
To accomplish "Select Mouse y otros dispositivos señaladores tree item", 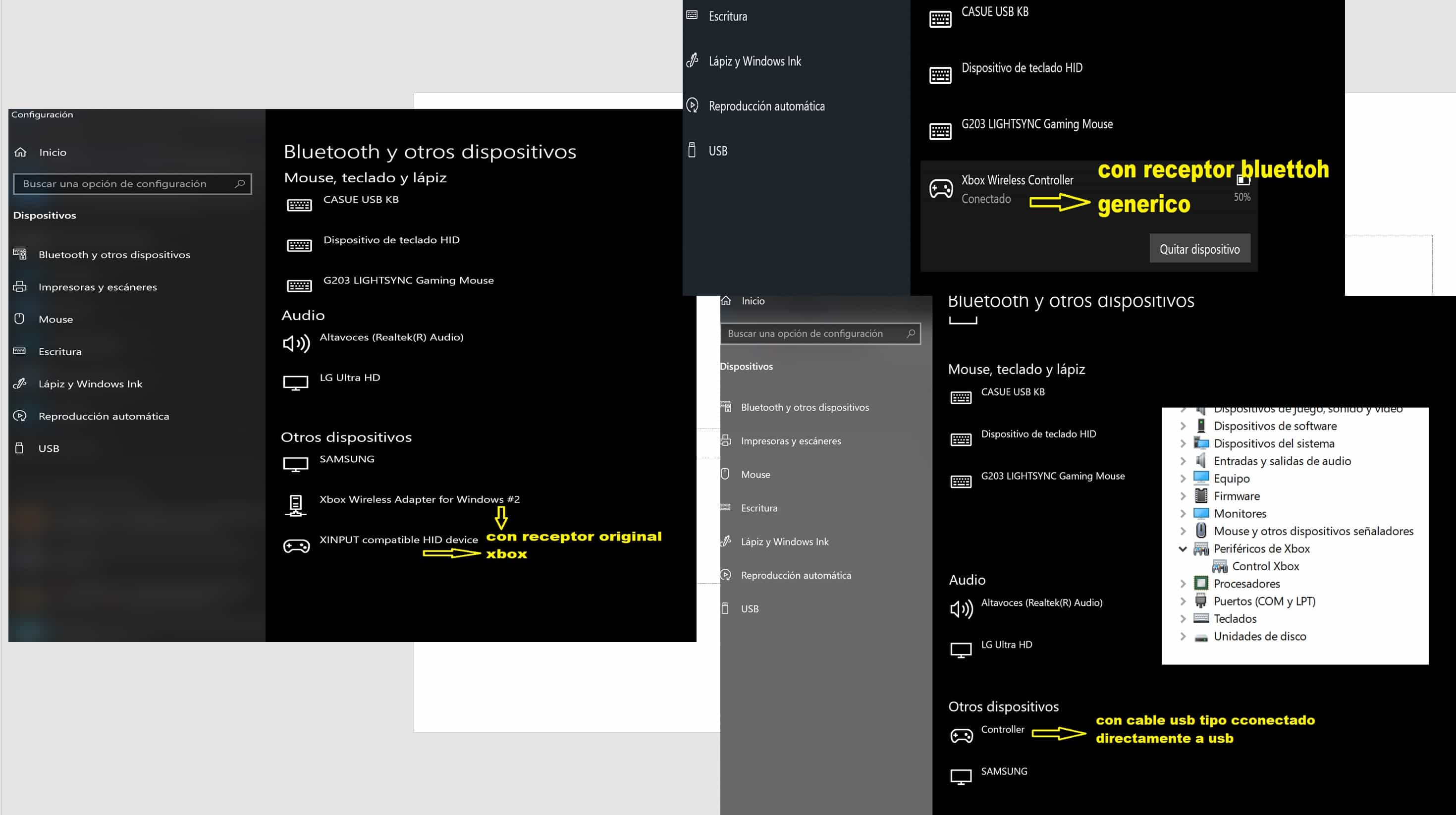I will 1313,531.
